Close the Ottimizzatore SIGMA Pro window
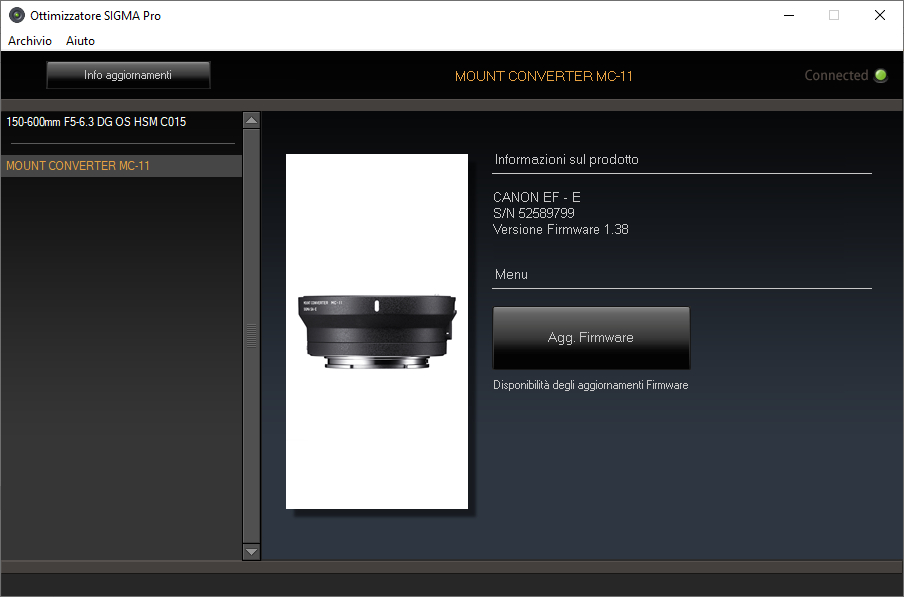Screen dimensions: 904x597 click(880, 16)
